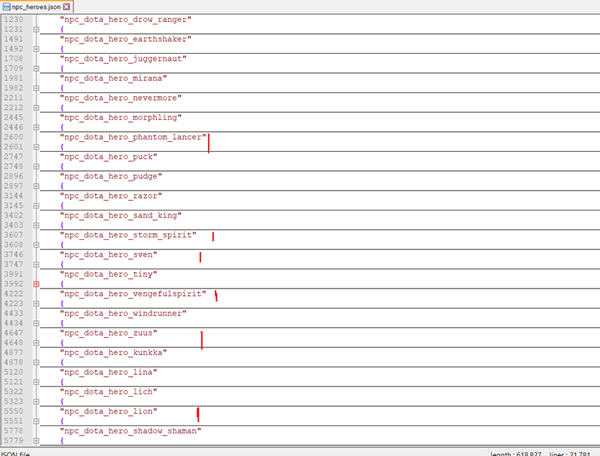Click the file length value in status bar
This screenshot has height=456, width=600.
516,454
